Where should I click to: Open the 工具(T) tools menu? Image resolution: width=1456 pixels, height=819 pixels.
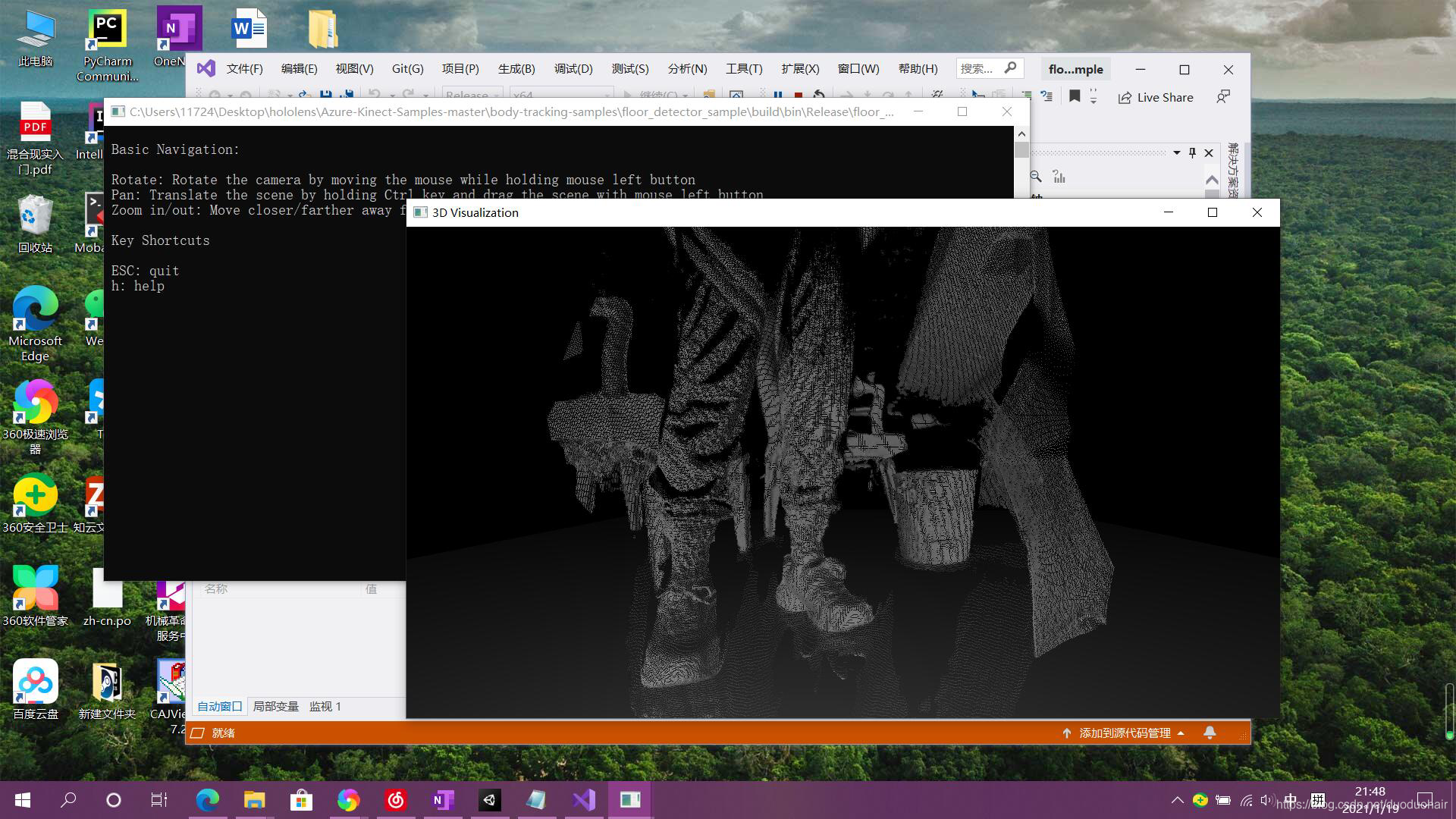click(744, 69)
